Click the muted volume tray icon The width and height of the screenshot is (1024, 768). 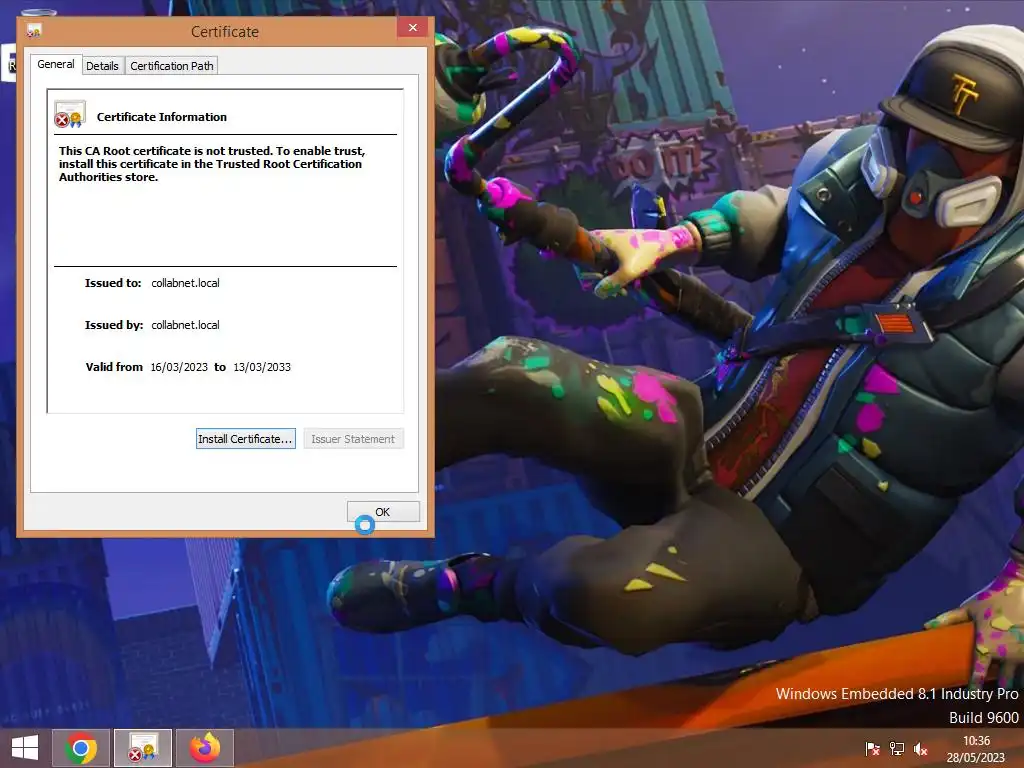[921, 749]
